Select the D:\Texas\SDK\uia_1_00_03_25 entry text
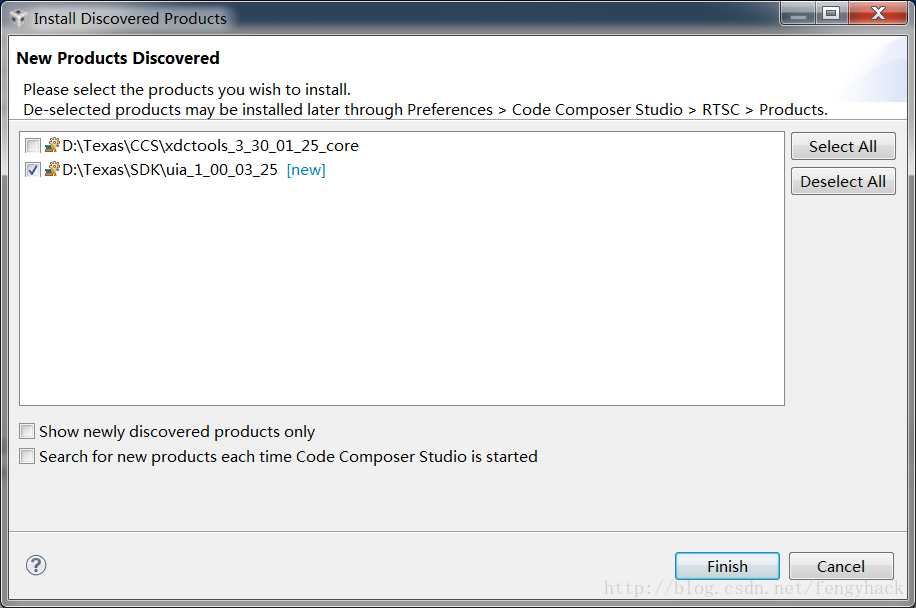 (170, 170)
